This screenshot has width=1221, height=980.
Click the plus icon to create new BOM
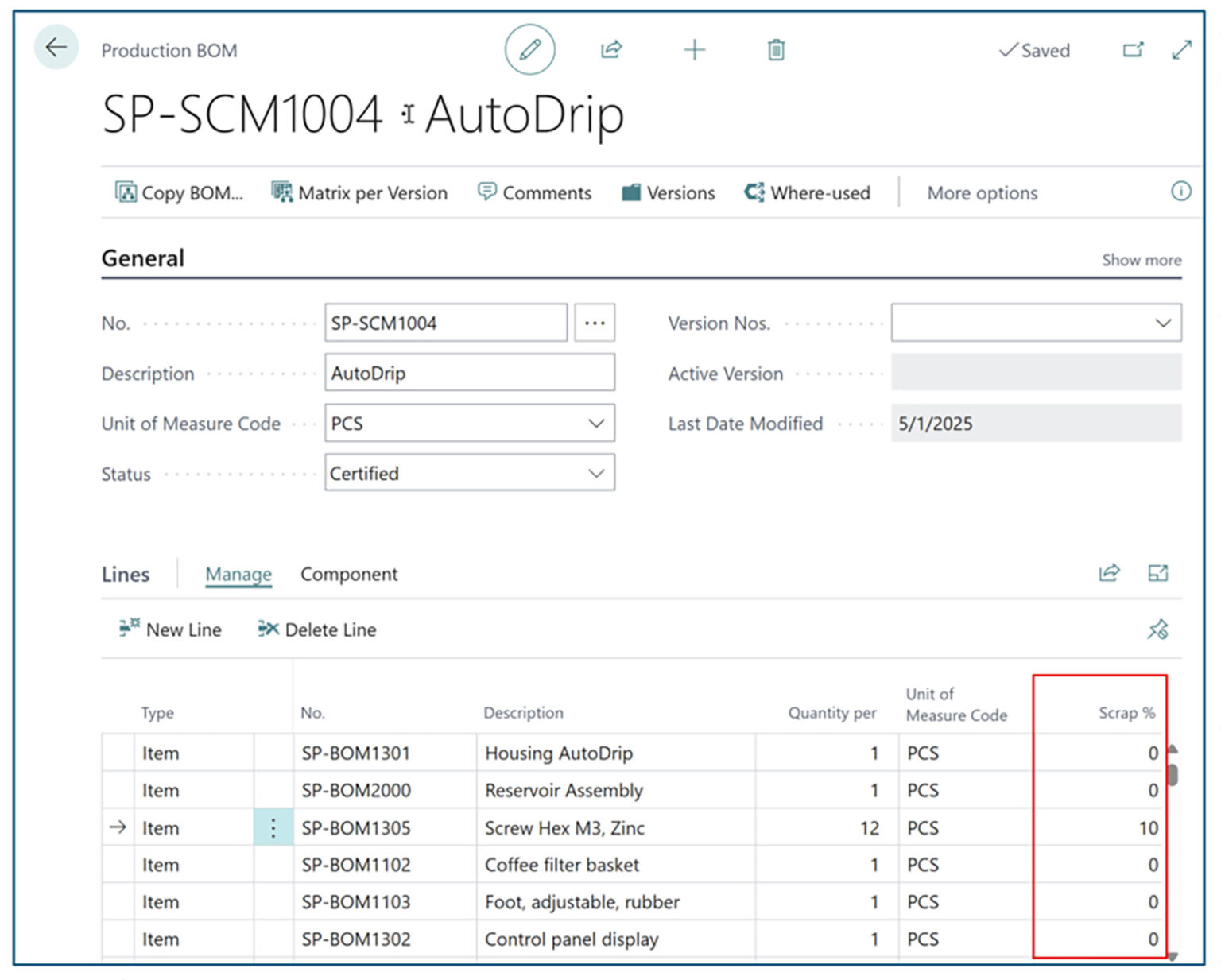(694, 49)
